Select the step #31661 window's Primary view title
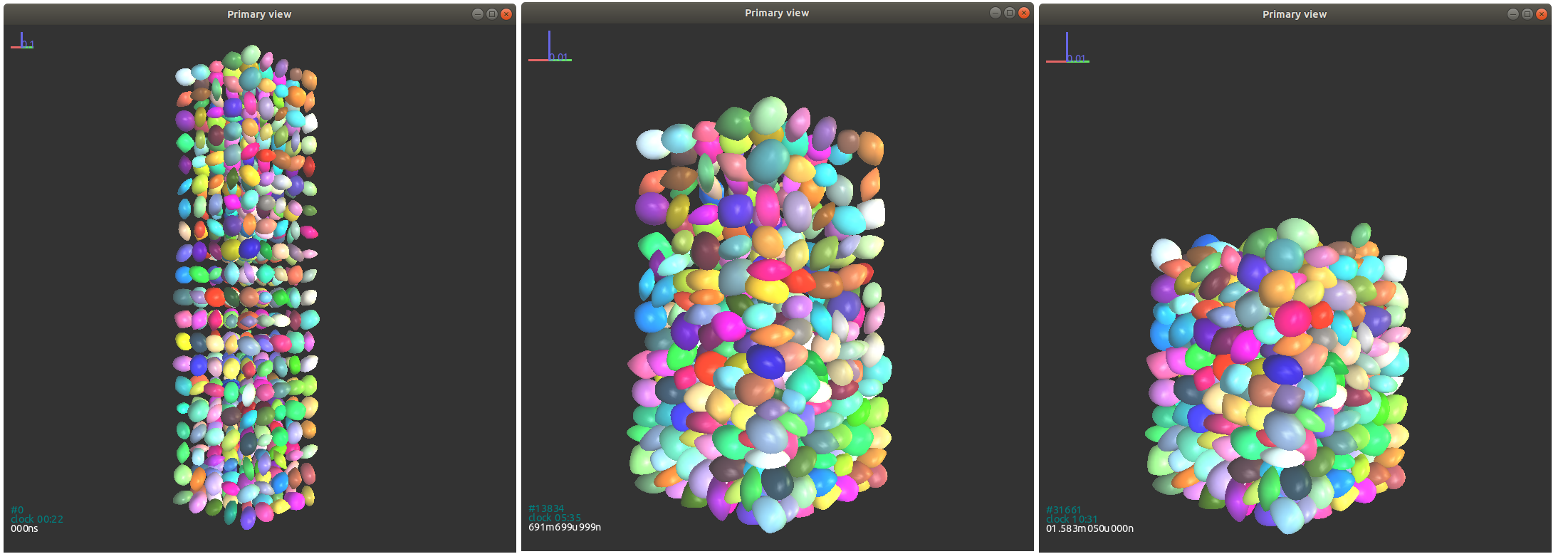 (x=1294, y=14)
